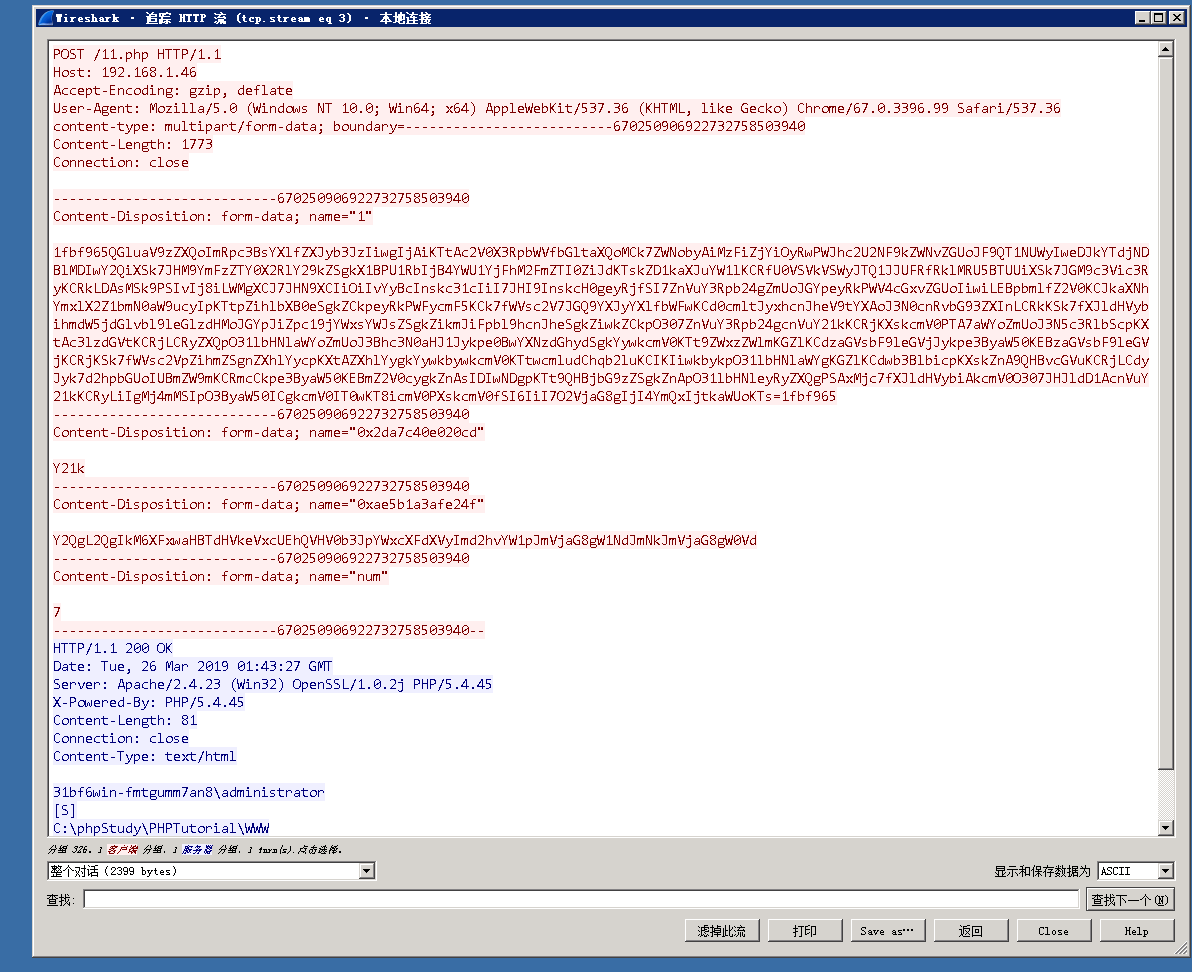The width and height of the screenshot is (1192, 972).
Task: Click the 打印 print button
Action: pos(804,931)
